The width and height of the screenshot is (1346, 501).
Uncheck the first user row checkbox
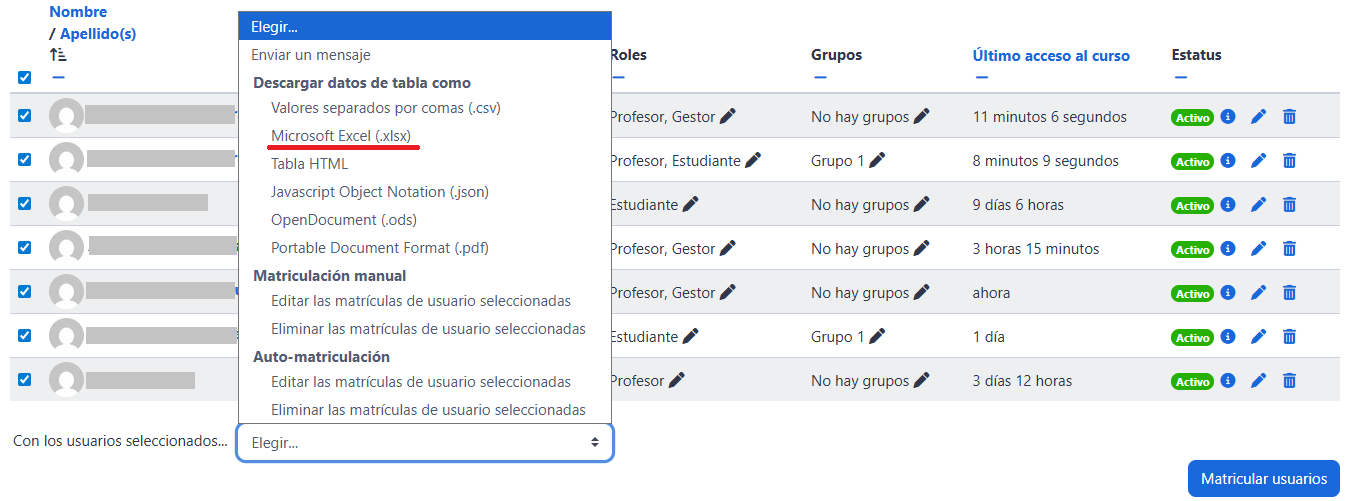25,116
